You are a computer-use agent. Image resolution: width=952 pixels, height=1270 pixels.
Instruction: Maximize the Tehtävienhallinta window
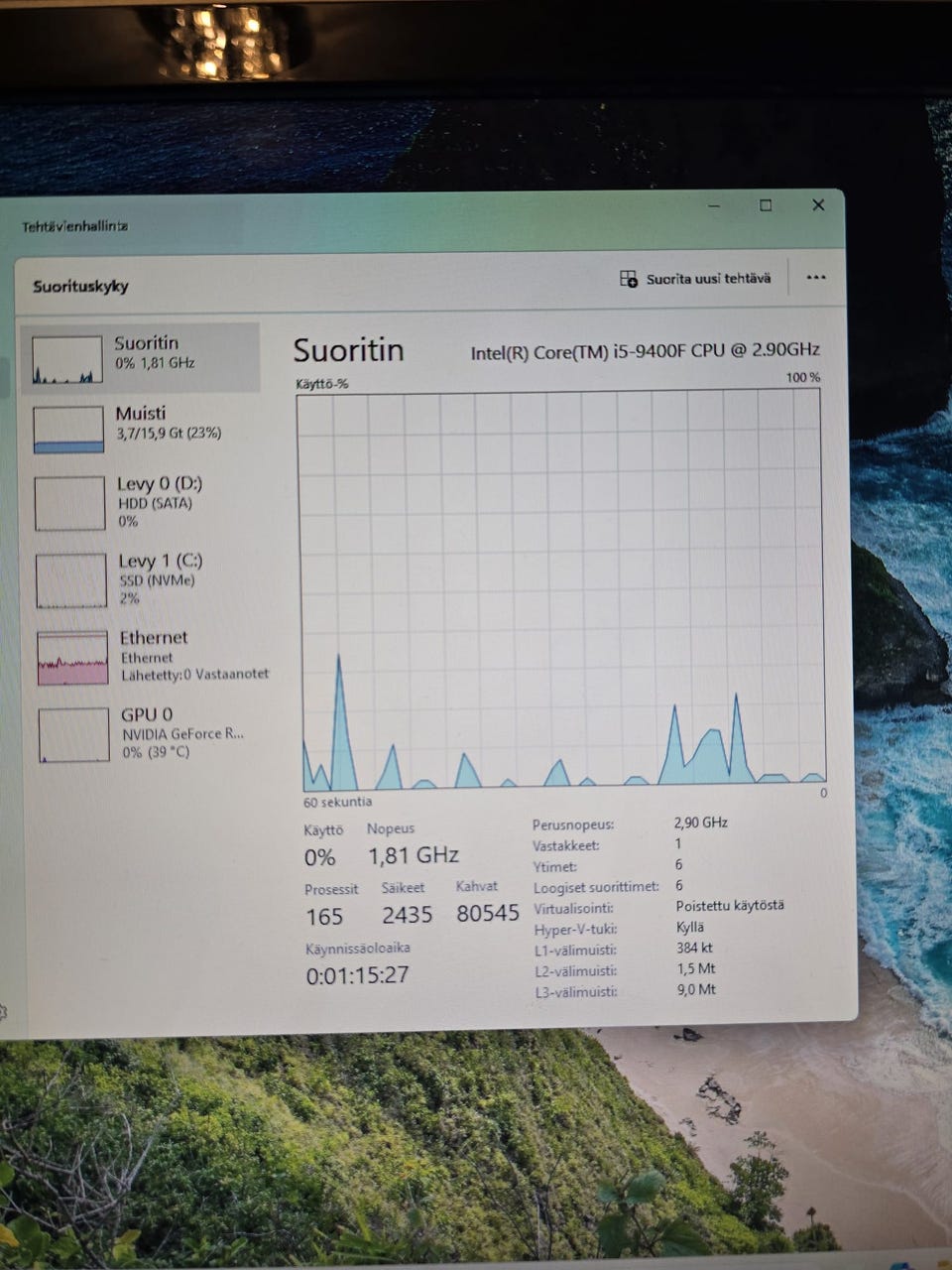pos(766,205)
